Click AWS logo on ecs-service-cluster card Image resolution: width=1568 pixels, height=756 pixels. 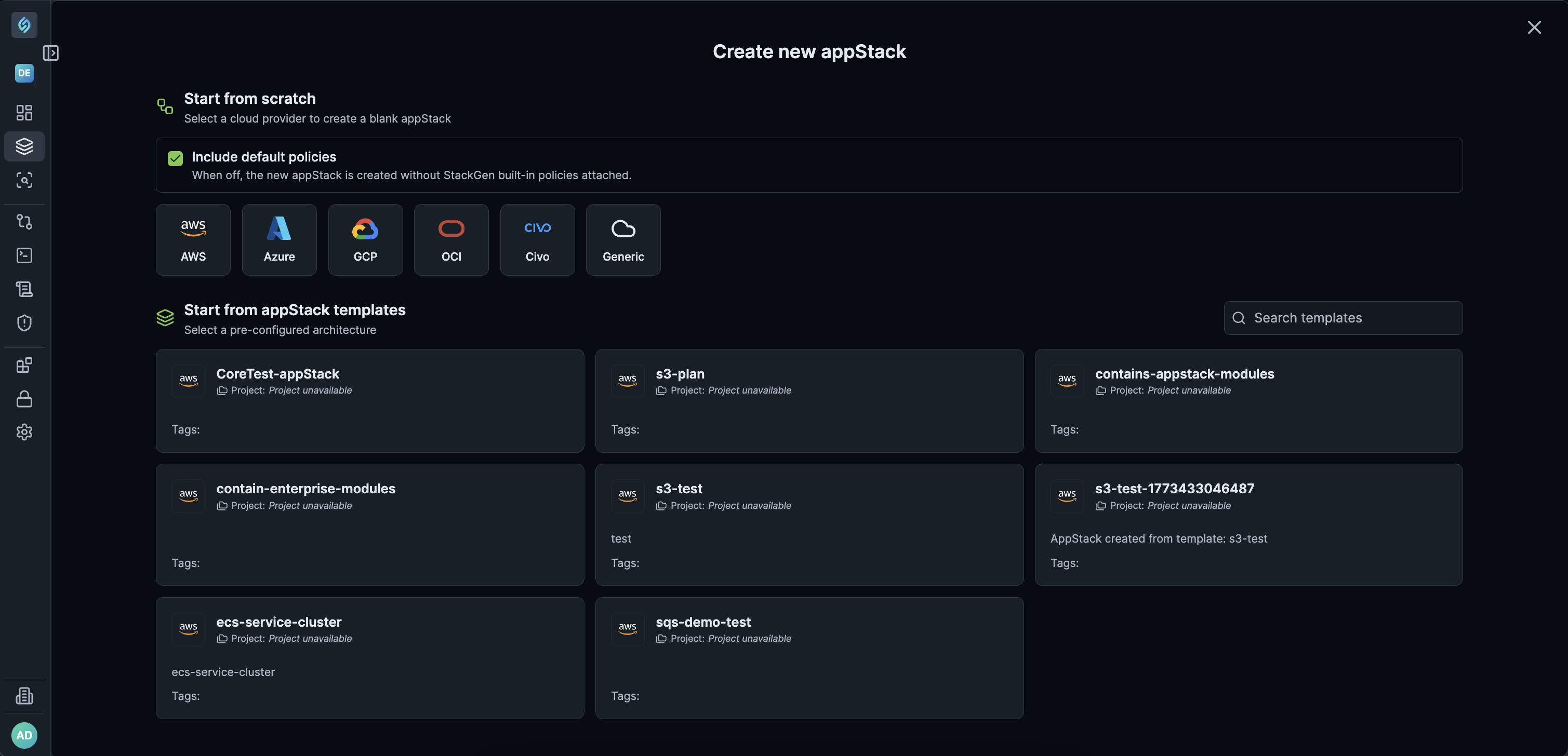(x=188, y=629)
